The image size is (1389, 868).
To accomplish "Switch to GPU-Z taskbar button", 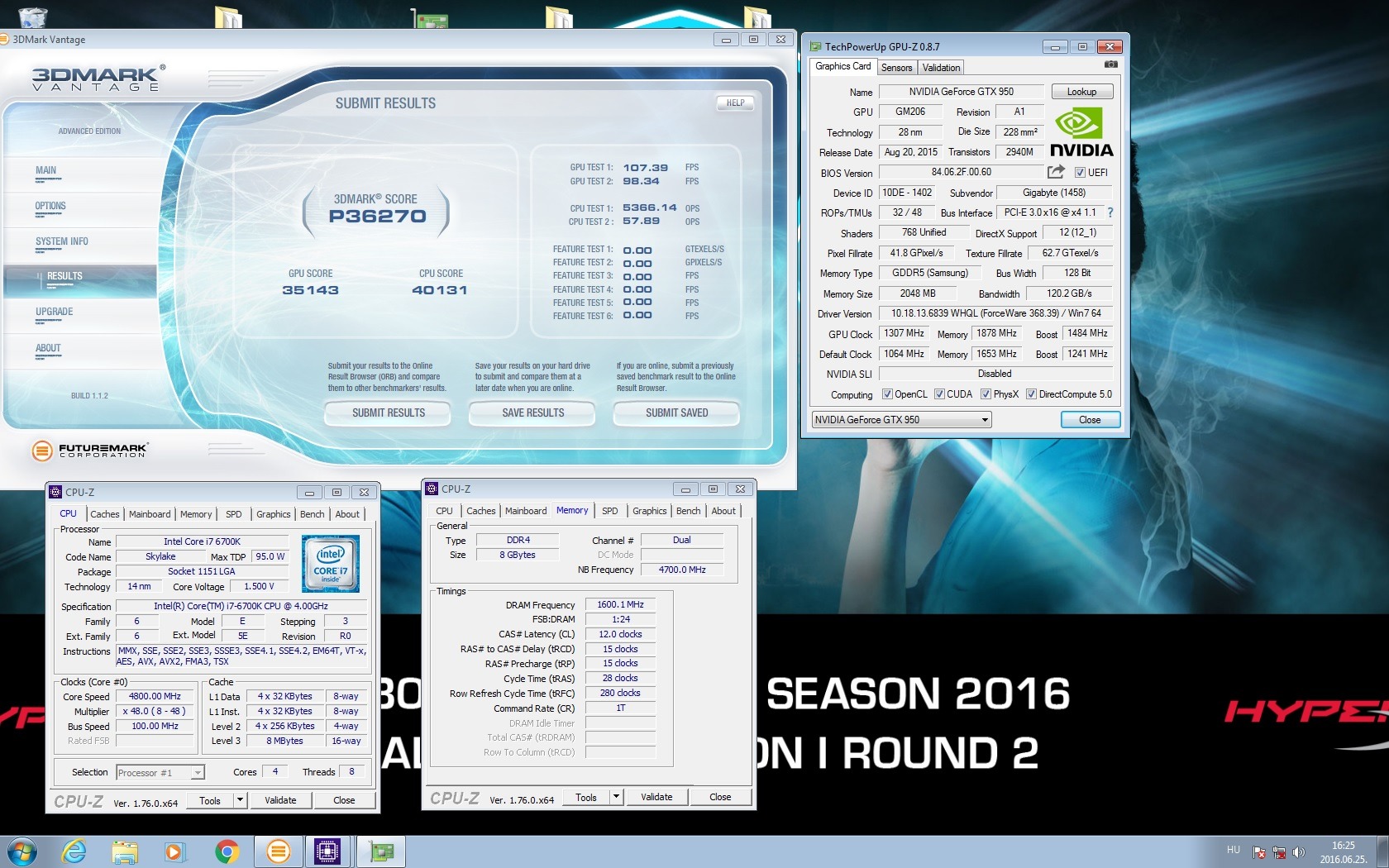I will (381, 851).
